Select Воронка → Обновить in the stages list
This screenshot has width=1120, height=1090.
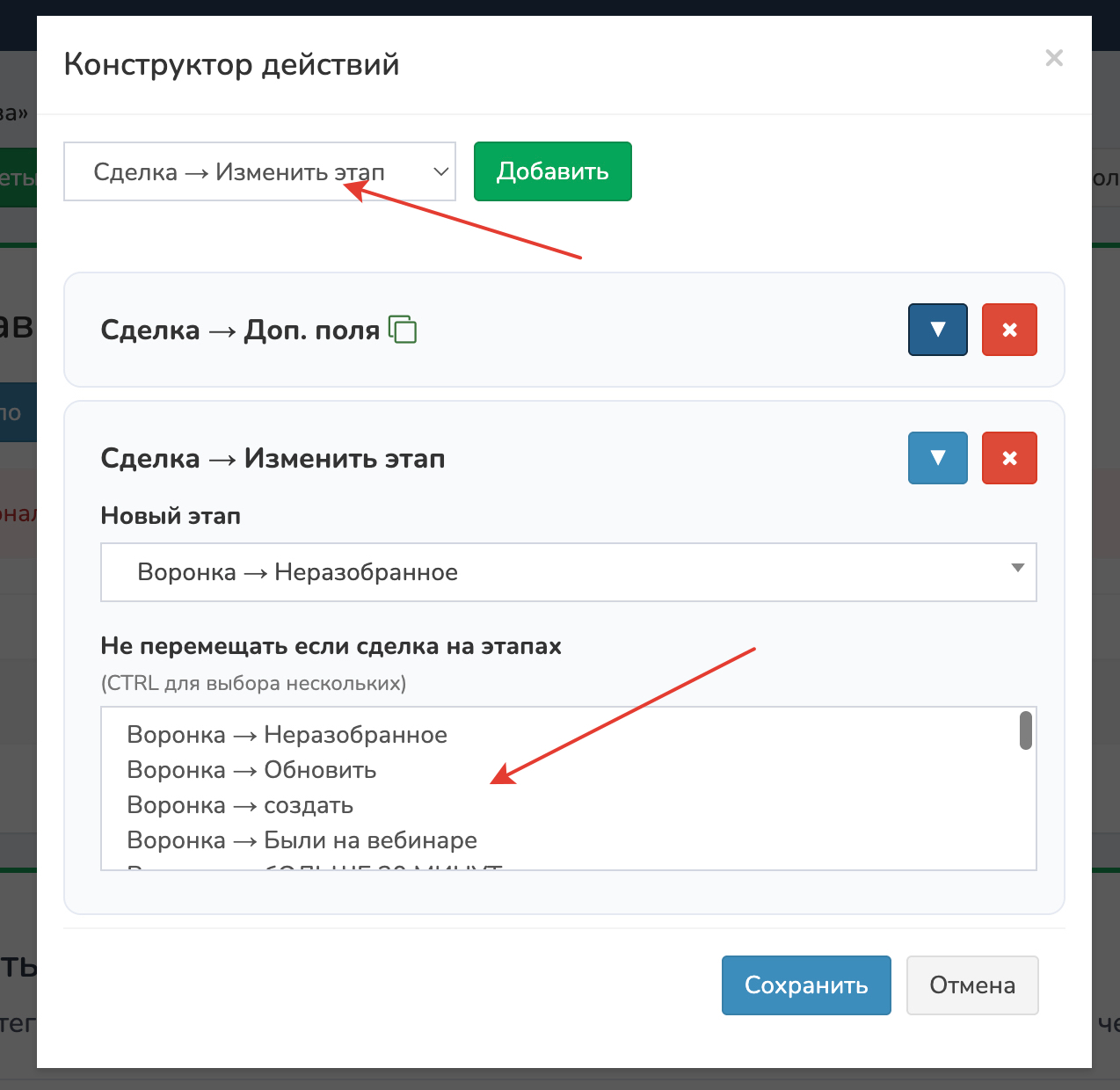[252, 770]
